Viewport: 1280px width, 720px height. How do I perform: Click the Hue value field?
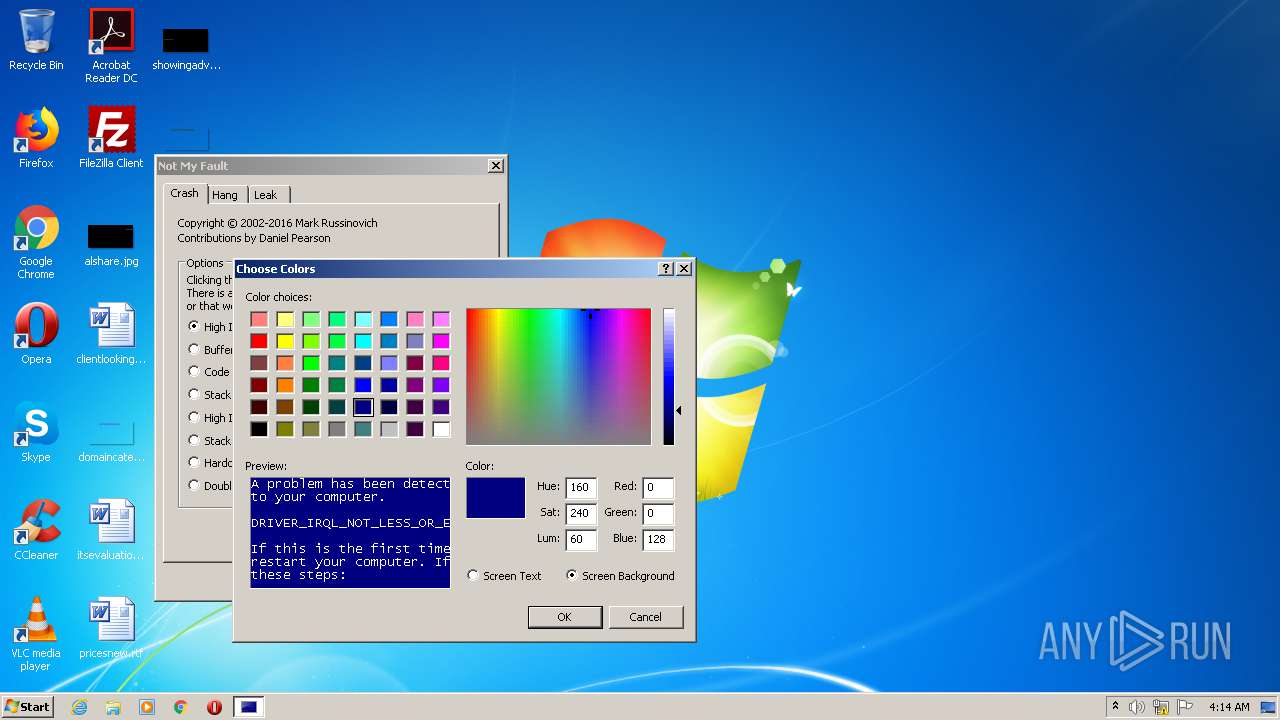[581, 488]
